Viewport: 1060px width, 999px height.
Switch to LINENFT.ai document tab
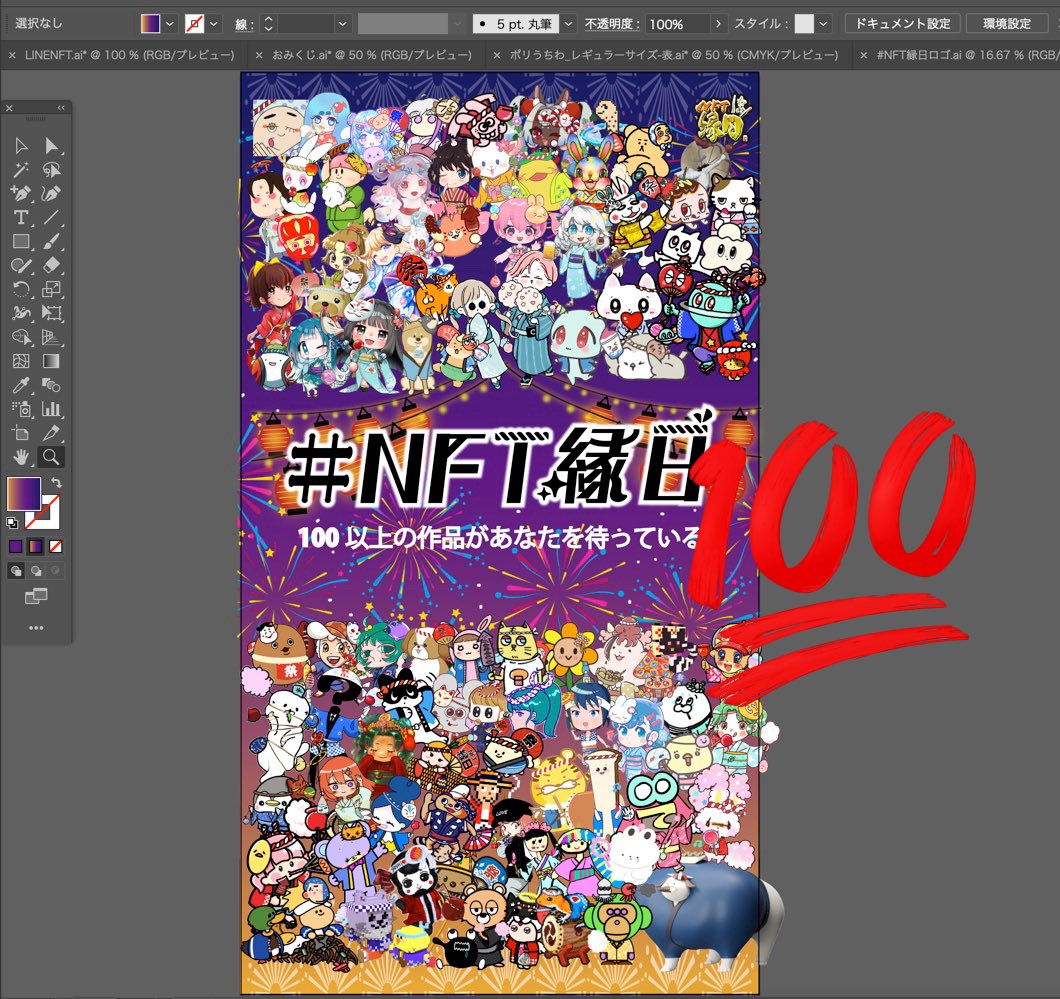pyautogui.click(x=129, y=55)
